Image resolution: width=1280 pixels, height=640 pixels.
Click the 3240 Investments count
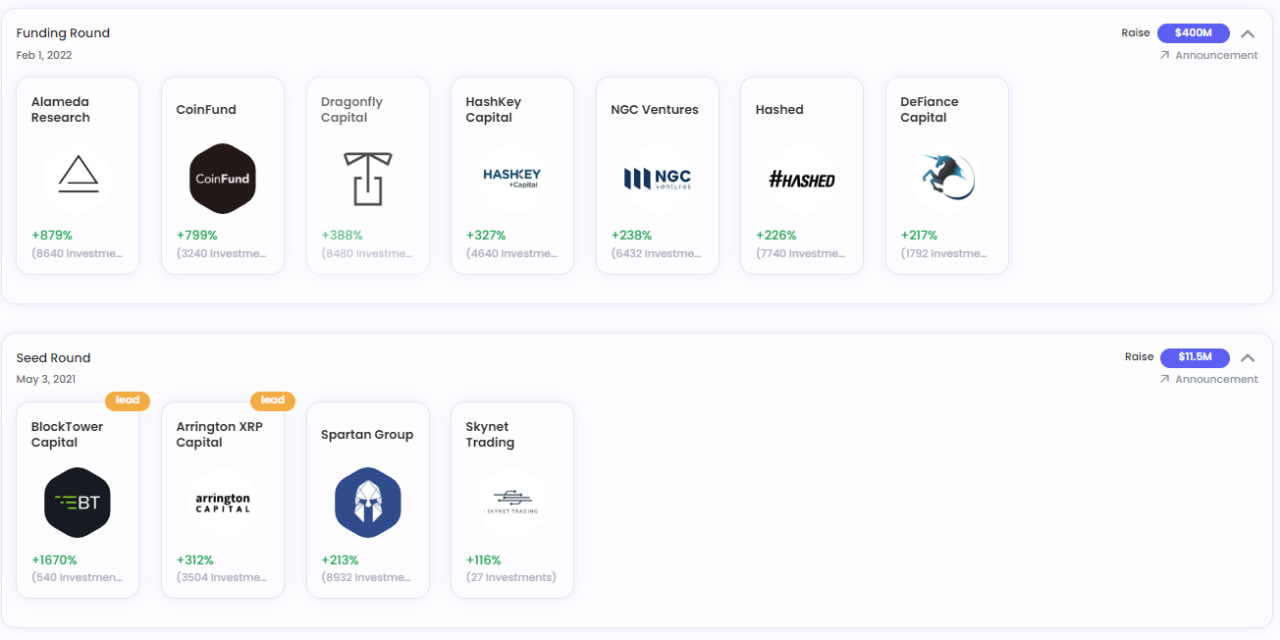pos(222,254)
